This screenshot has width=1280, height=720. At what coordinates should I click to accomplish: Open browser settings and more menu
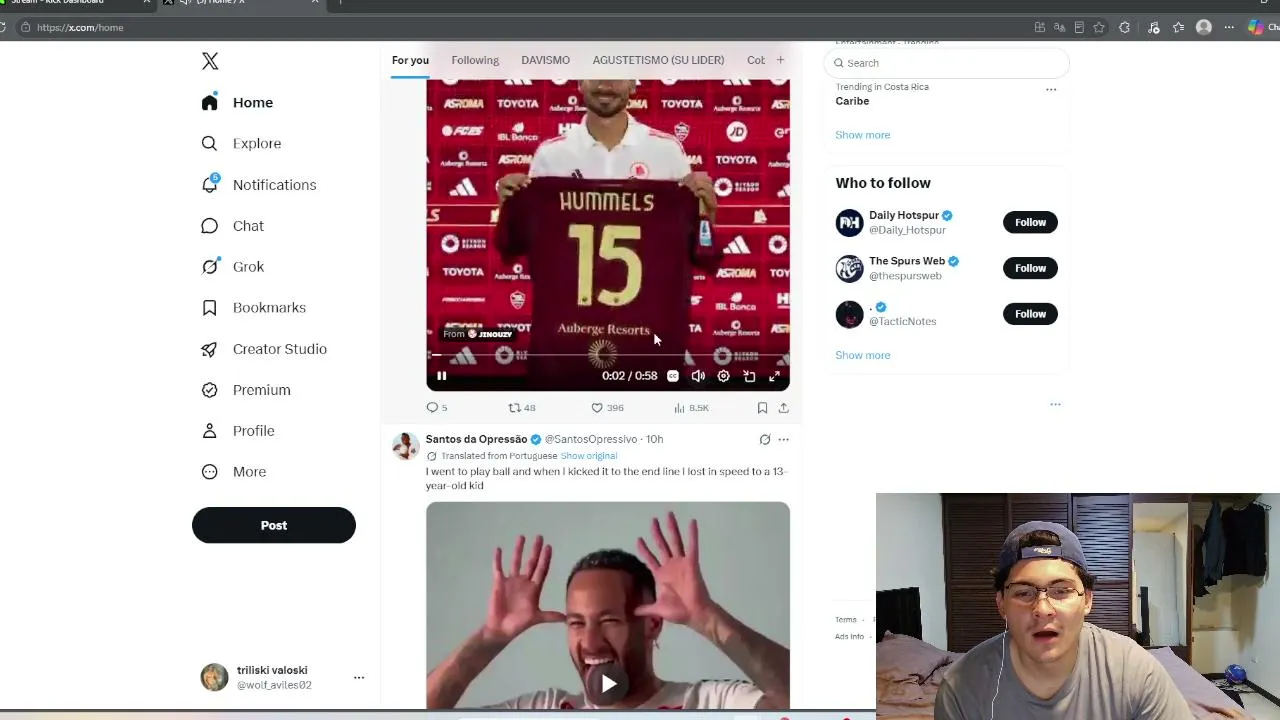coord(1229,27)
